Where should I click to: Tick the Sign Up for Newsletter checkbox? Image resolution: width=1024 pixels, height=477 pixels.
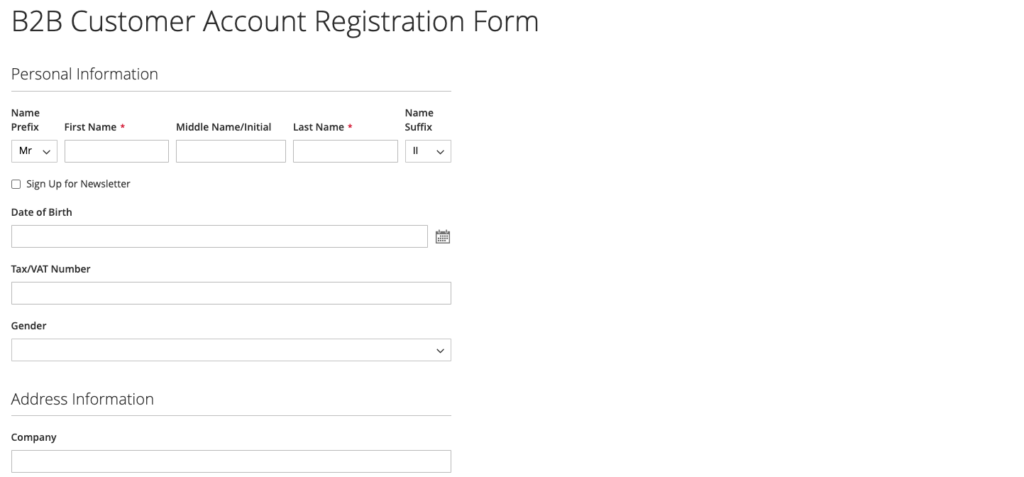(16, 184)
